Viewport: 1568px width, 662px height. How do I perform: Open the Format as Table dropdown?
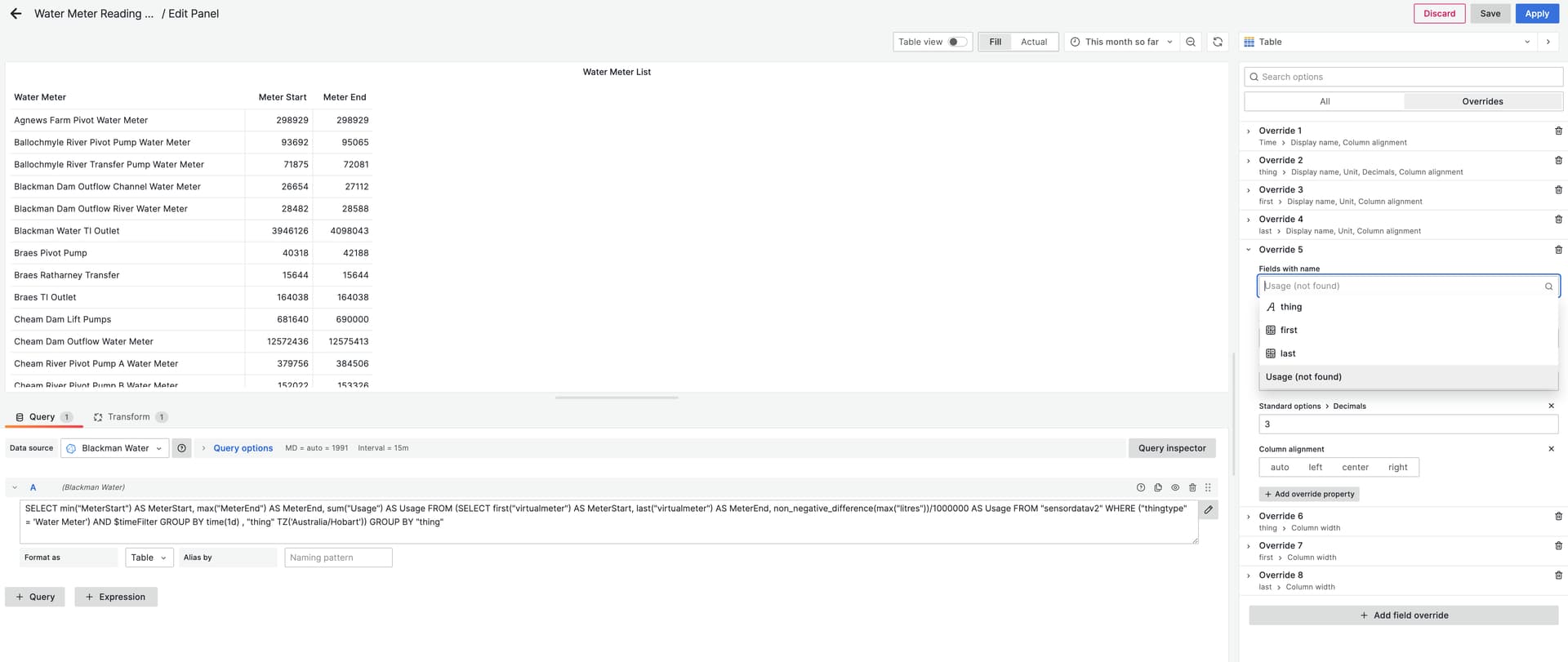[x=149, y=558]
